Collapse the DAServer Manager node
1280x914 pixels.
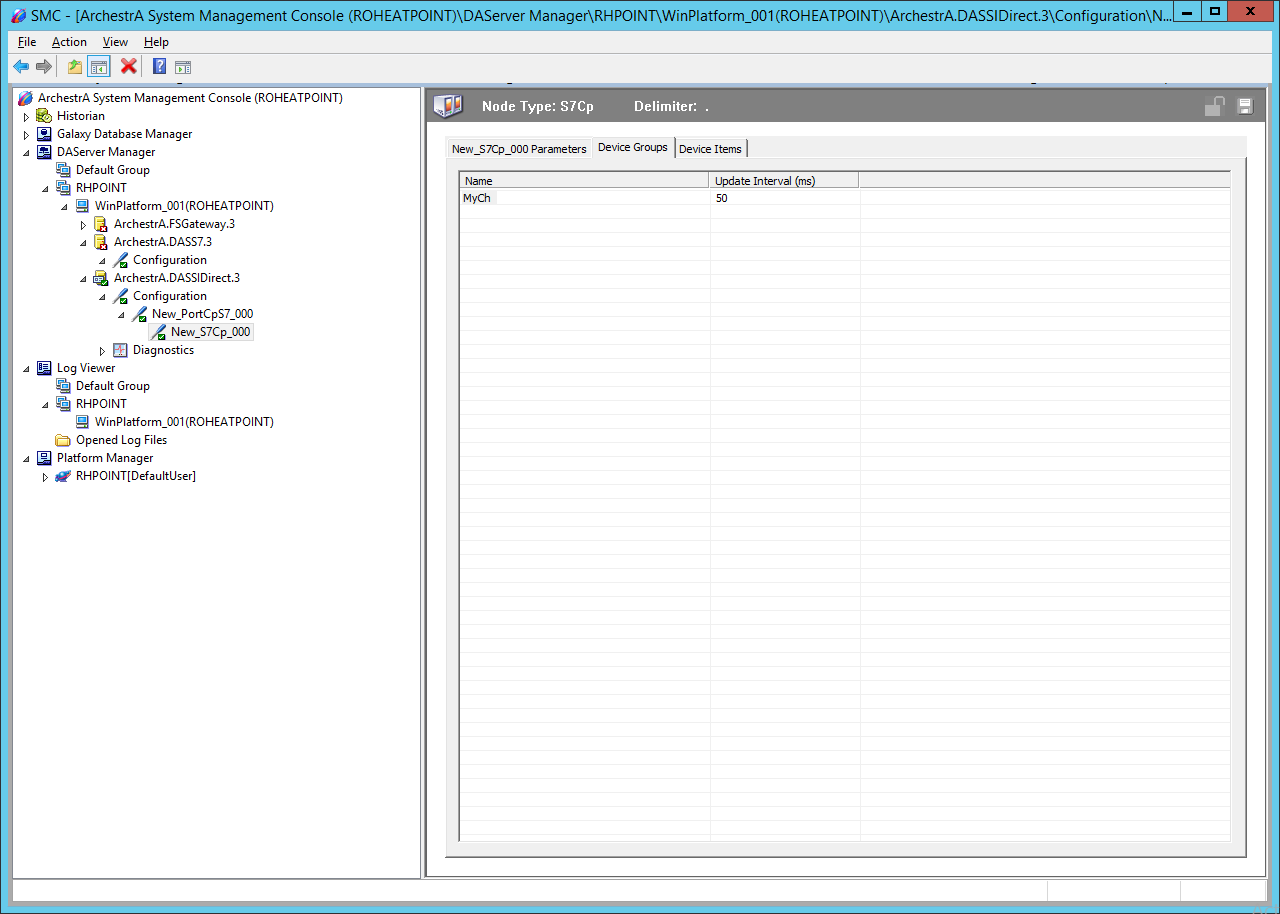tap(27, 153)
